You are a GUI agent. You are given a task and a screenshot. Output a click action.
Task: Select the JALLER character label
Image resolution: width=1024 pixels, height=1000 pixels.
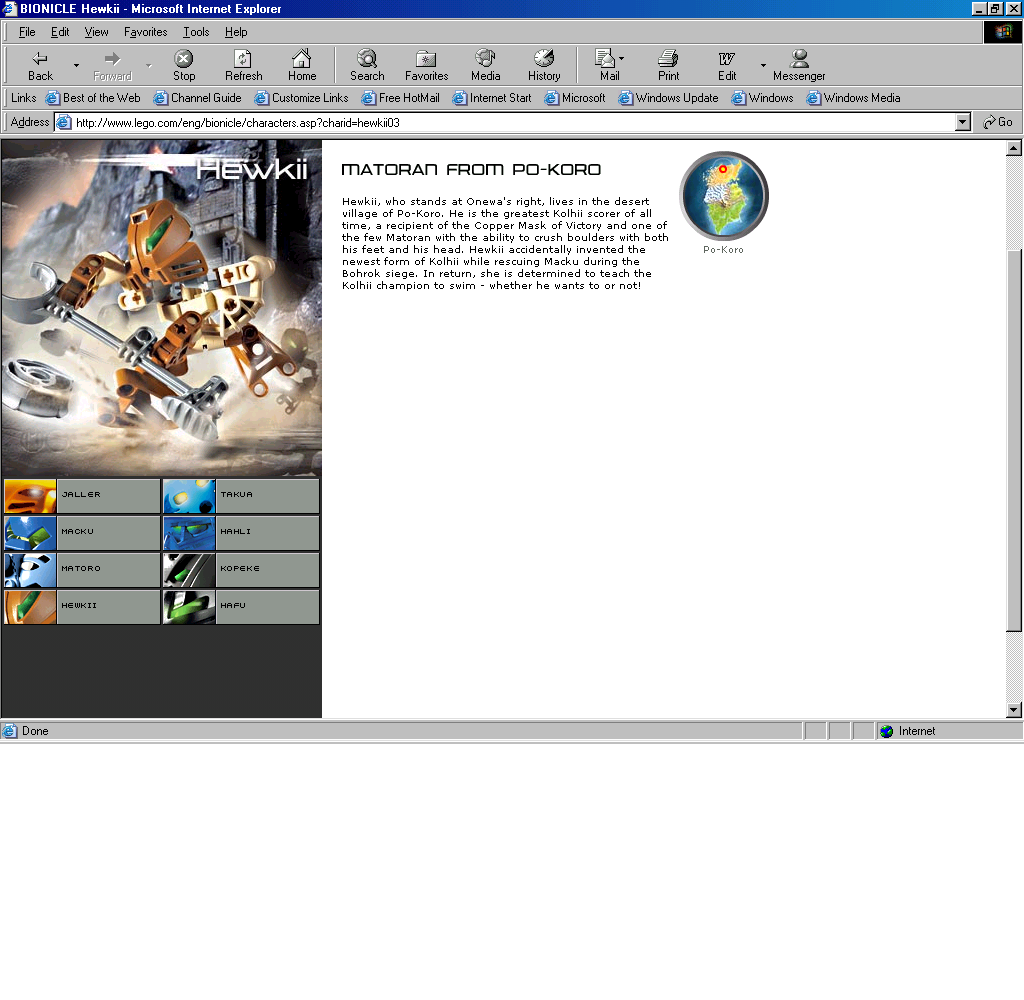coord(81,494)
